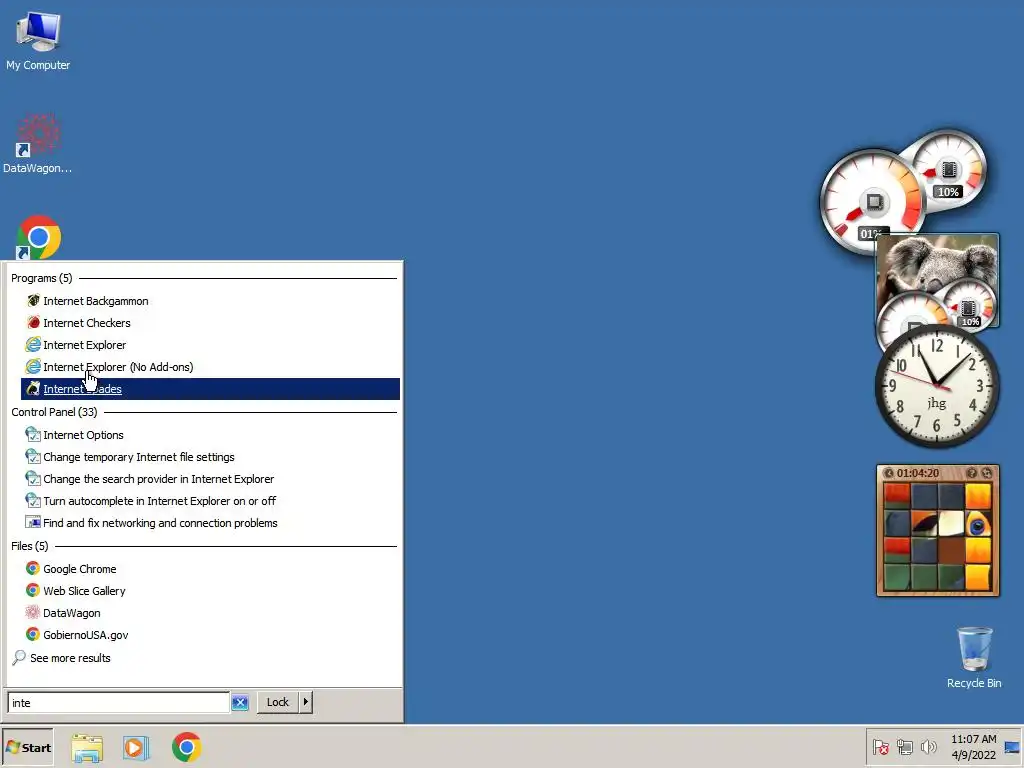Image resolution: width=1024 pixels, height=768 pixels.
Task: Open Find and fix networking and connection problems
Action: click(x=210, y=523)
